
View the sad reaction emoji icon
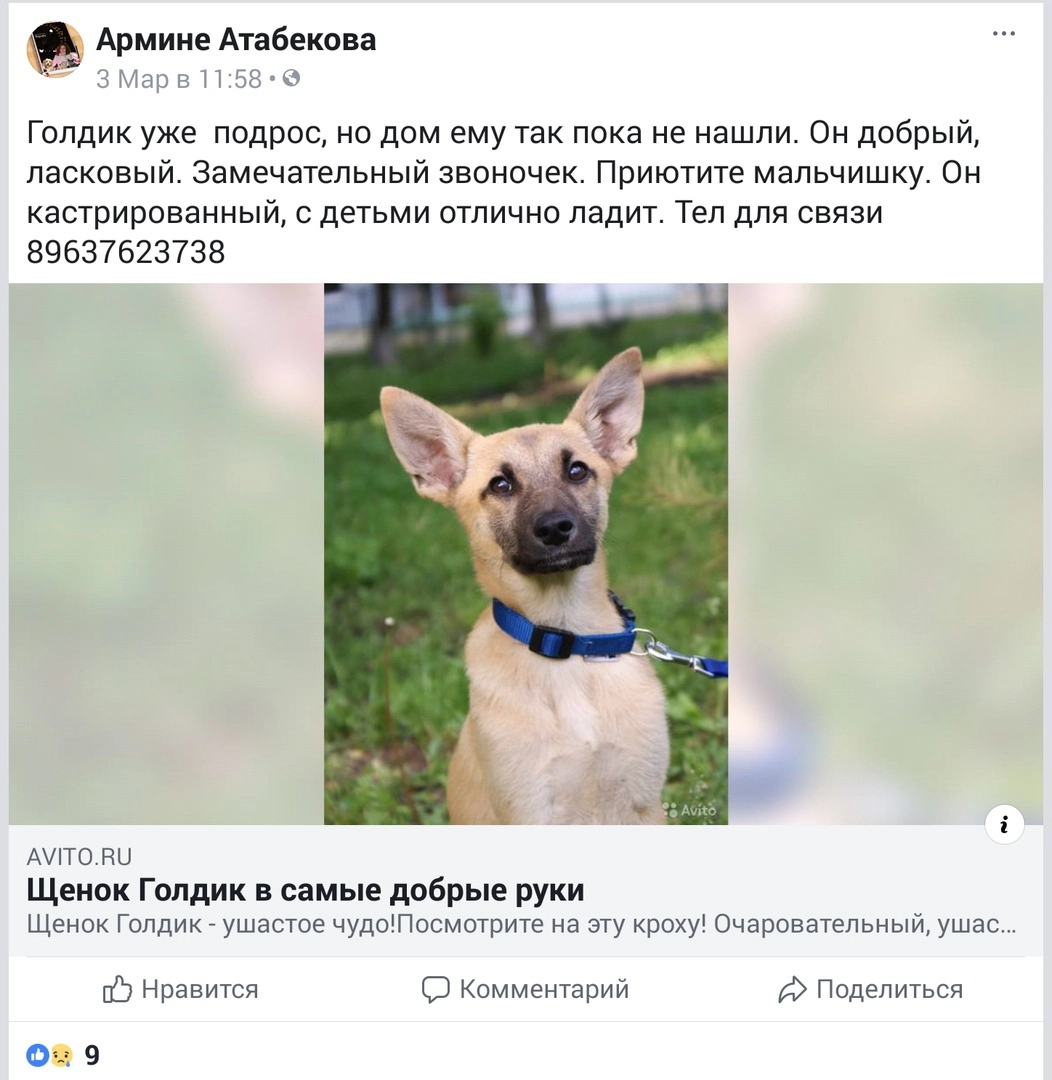[x=61, y=1055]
